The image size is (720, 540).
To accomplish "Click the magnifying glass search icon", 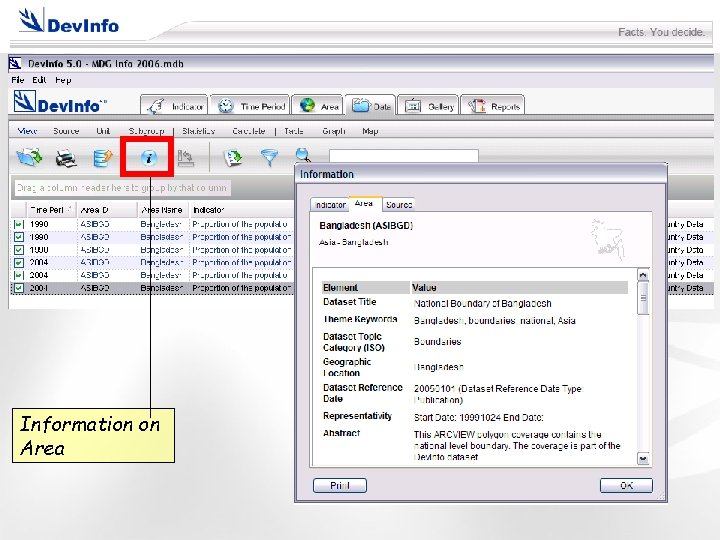I will point(303,155).
